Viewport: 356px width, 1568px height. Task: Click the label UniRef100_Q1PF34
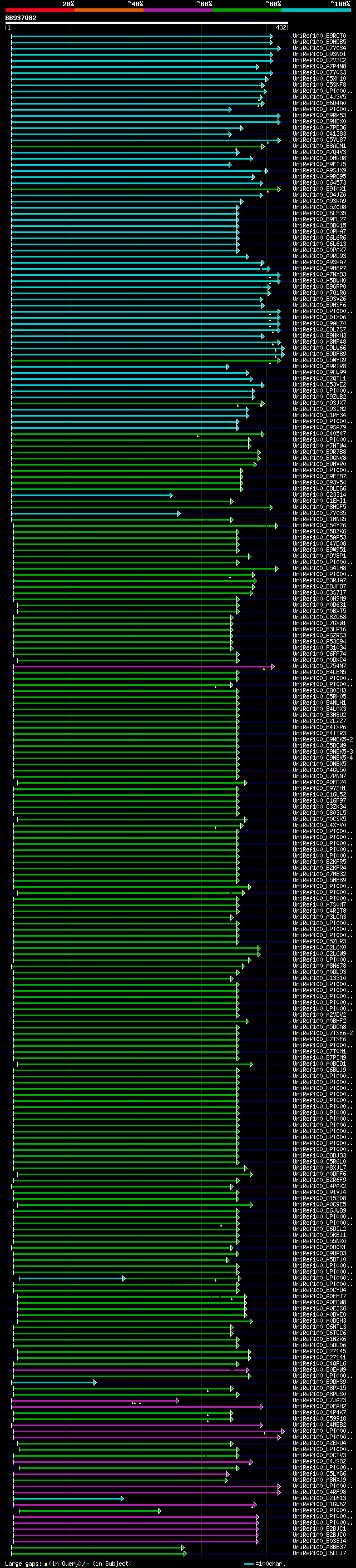319,415
